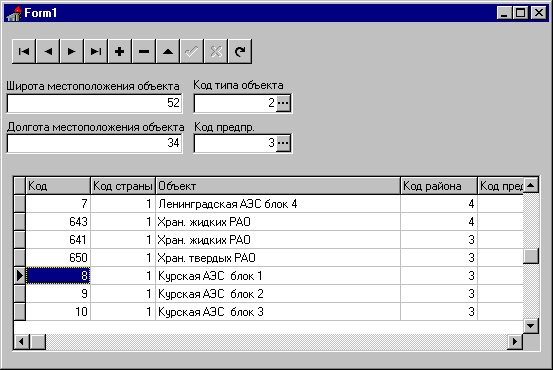Insert a new record with plus button
The height and width of the screenshot is (370, 553).
pos(120,51)
